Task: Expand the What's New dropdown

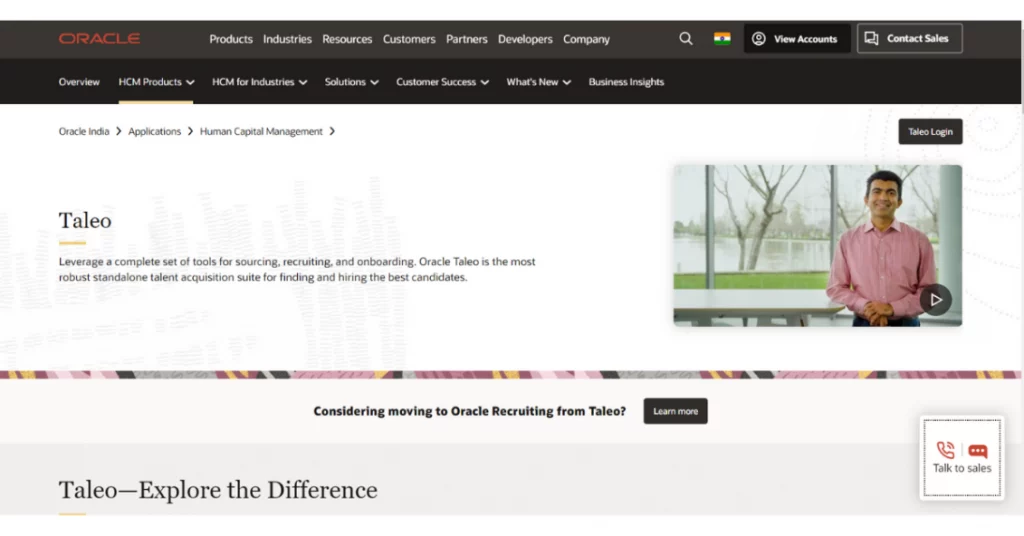Action: 538,82
